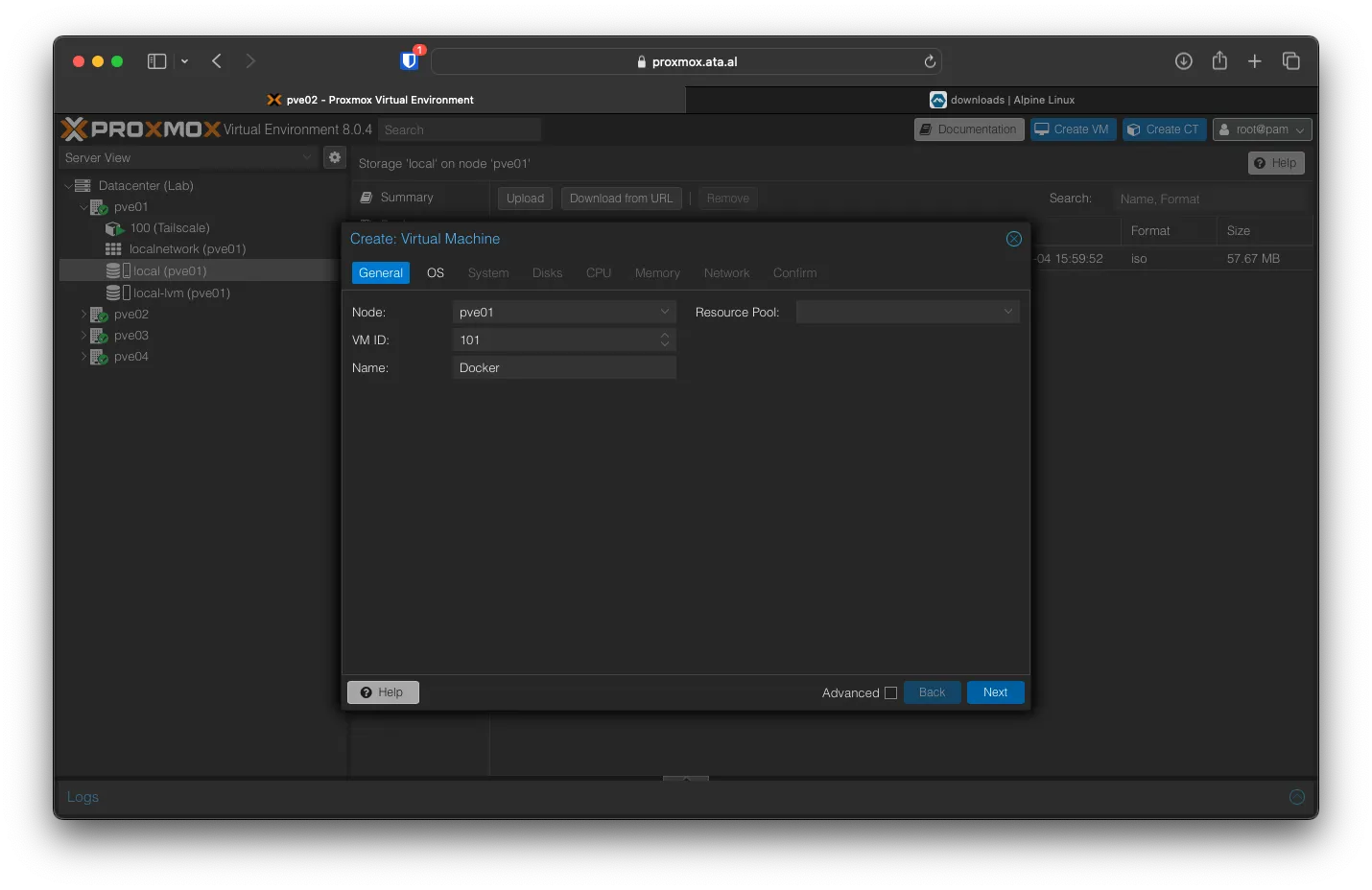The image size is (1372, 890).
Task: Toggle the Safari sidebar icon
Action: click(x=156, y=61)
